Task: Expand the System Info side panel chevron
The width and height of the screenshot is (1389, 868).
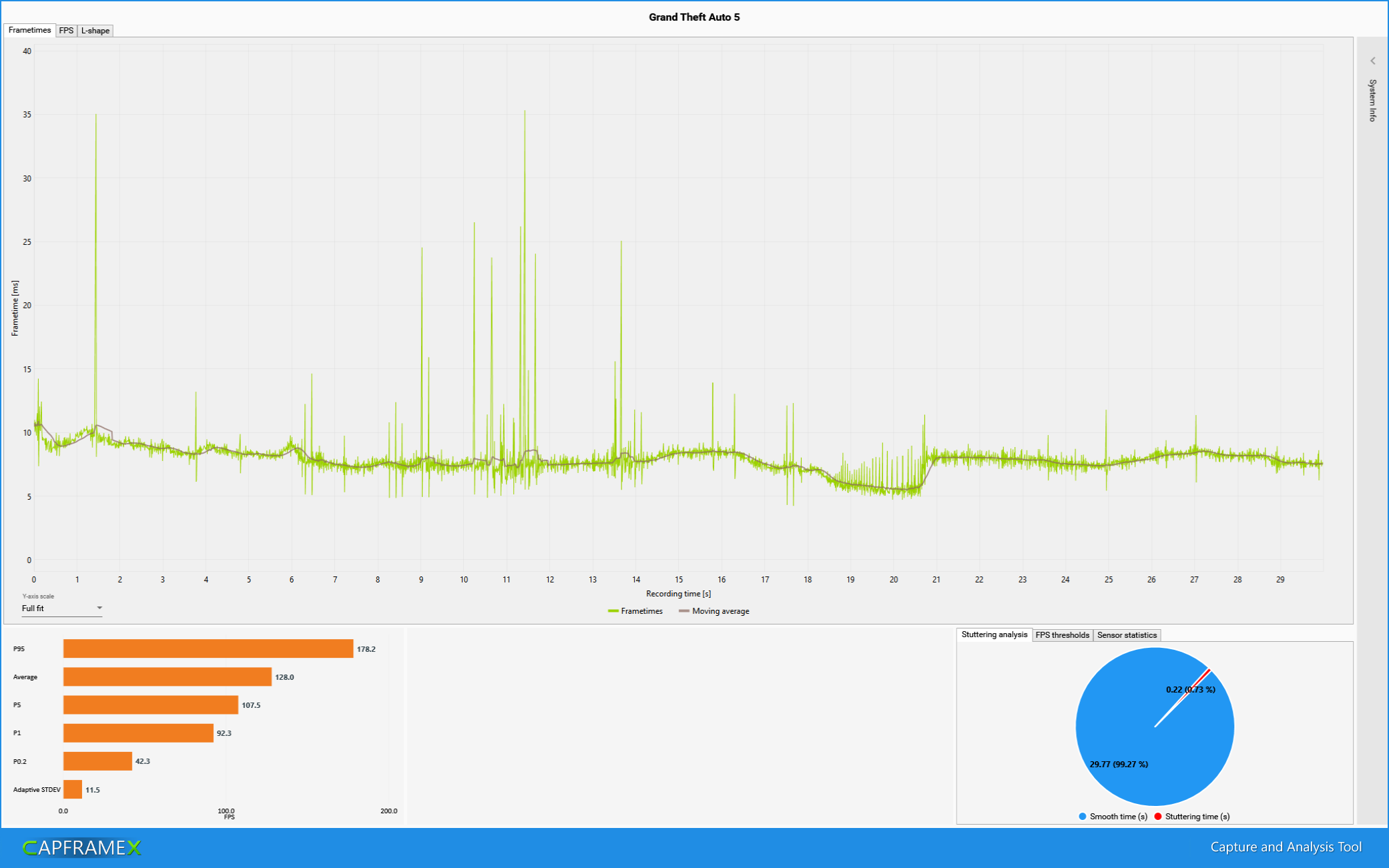Action: pyautogui.click(x=1372, y=61)
